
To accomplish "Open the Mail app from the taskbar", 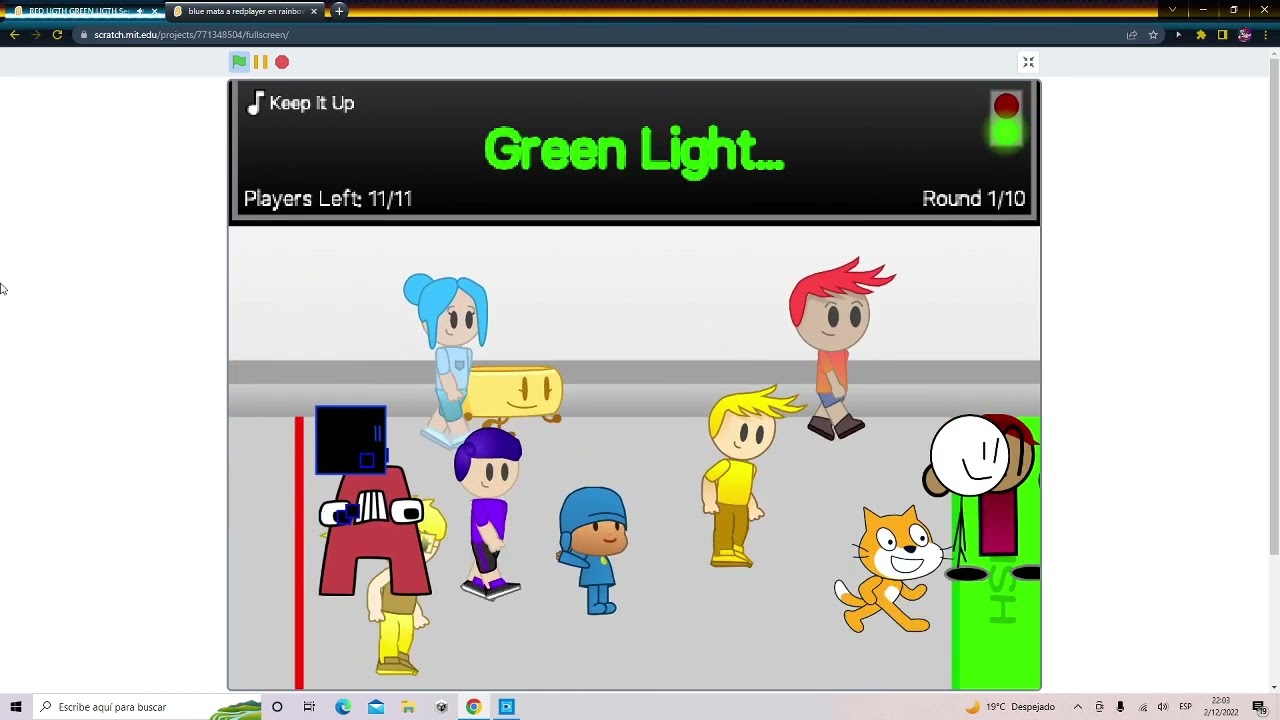I will (x=376, y=707).
